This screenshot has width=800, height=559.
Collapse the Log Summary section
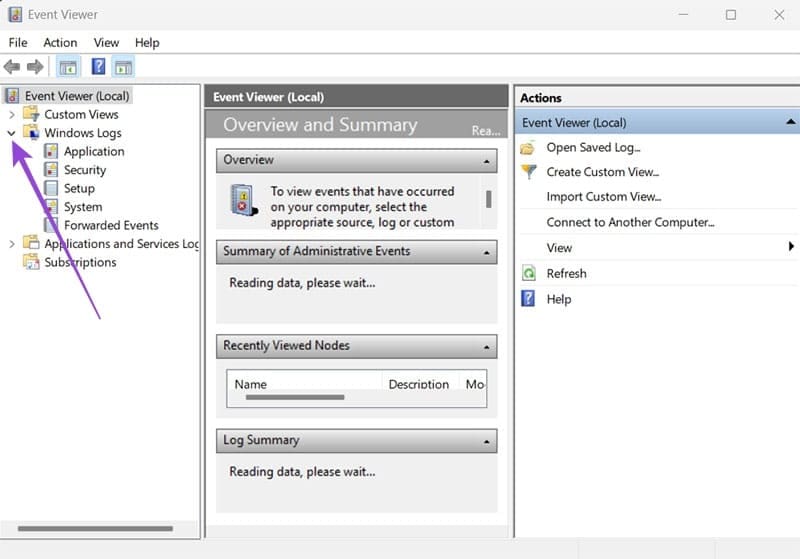[486, 441]
